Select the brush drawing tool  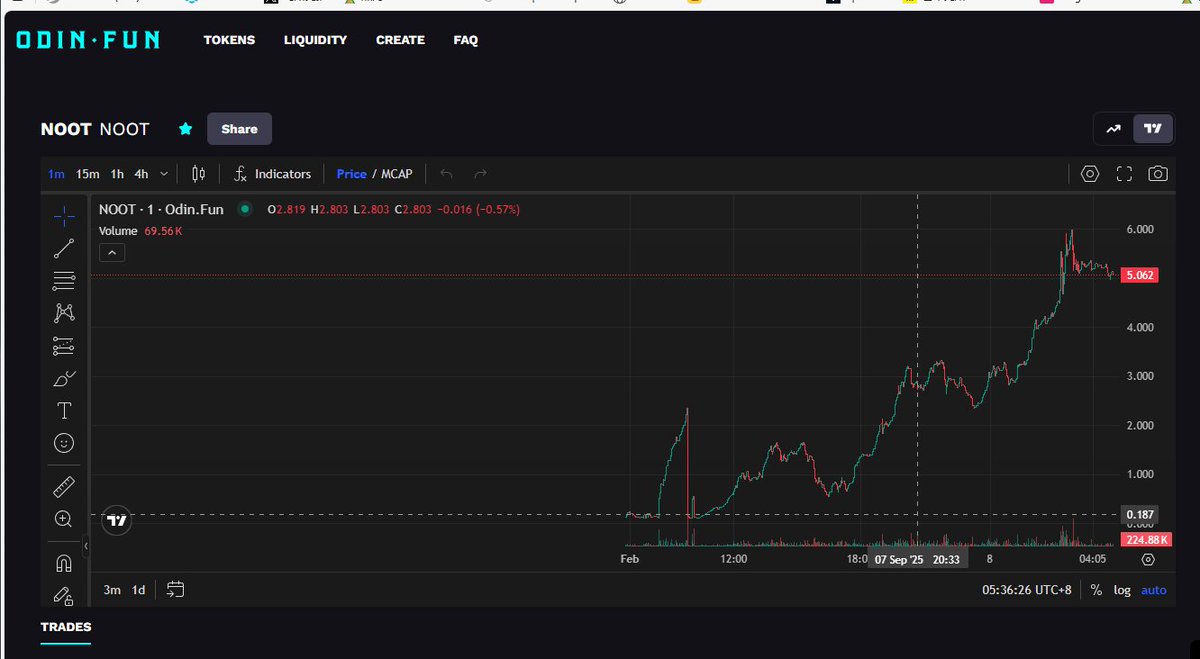point(64,378)
